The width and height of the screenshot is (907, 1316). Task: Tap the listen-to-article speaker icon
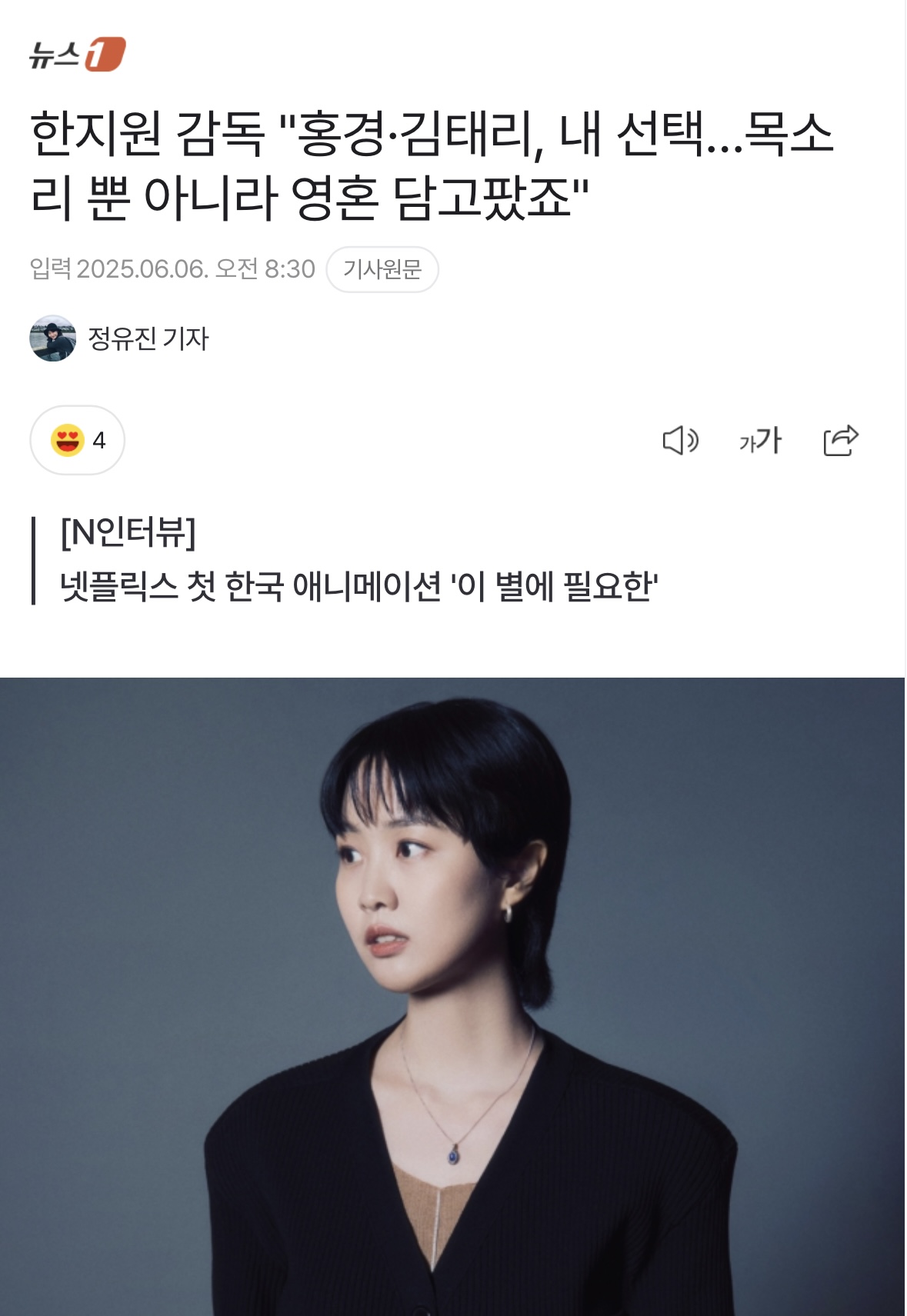click(681, 441)
